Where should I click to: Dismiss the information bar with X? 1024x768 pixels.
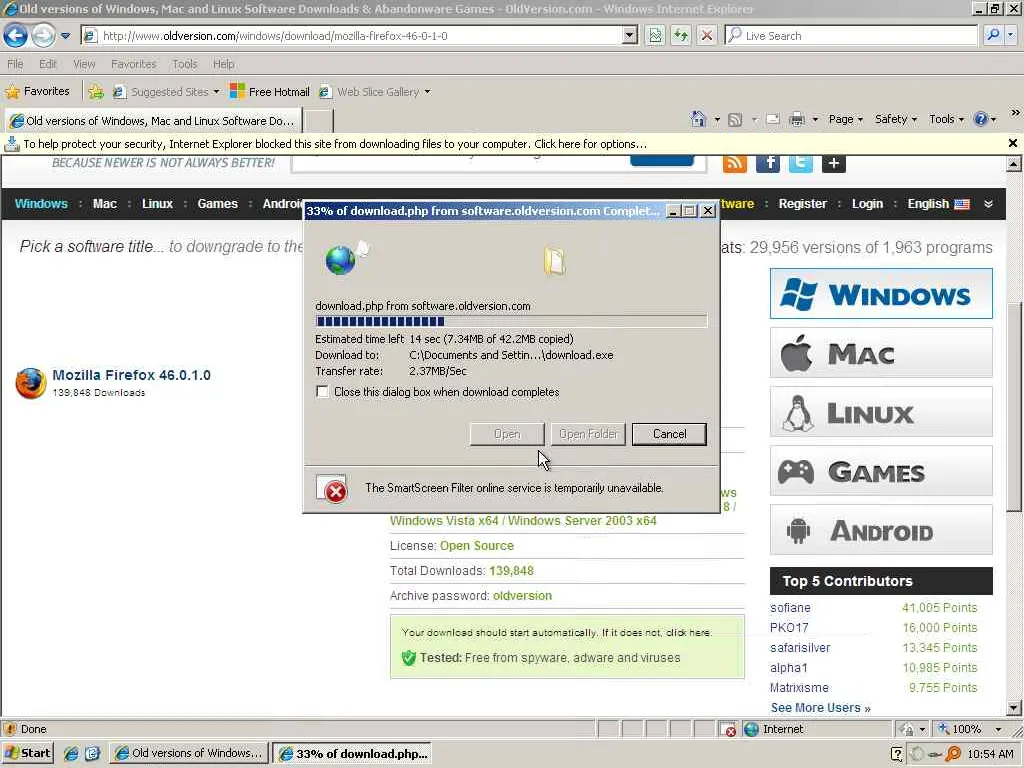[1012, 143]
